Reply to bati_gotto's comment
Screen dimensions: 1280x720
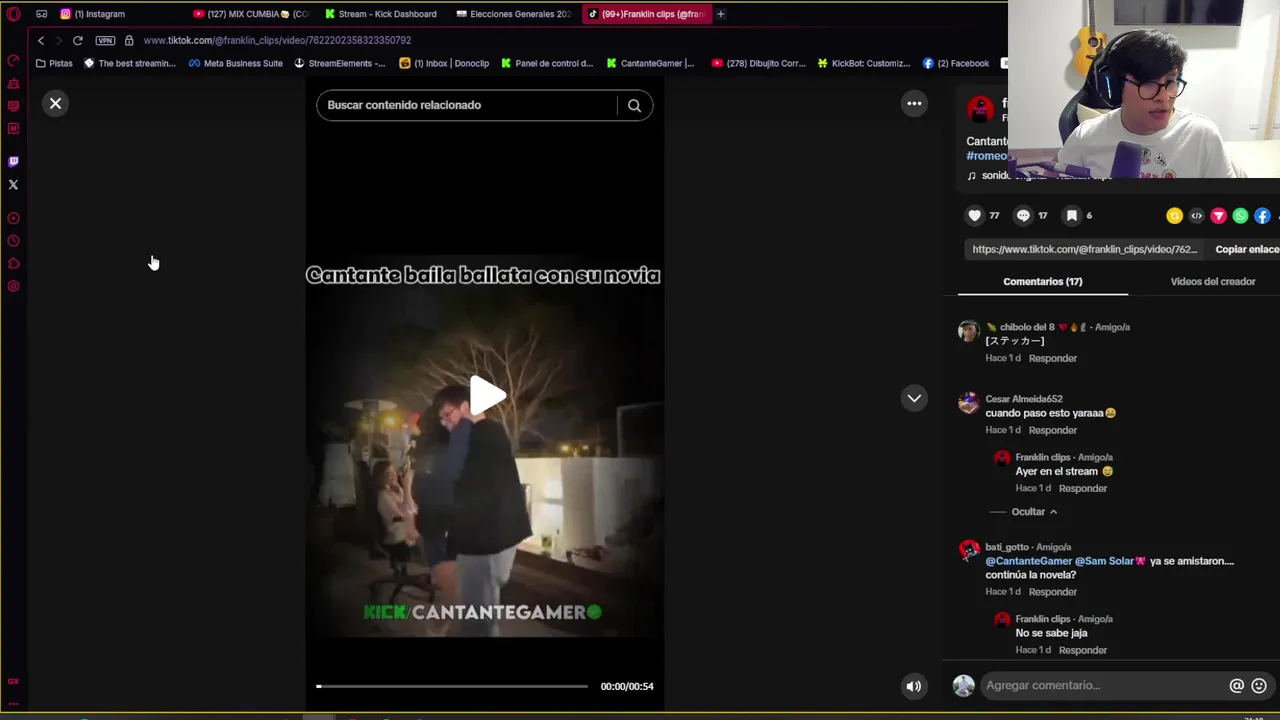pos(1053,592)
